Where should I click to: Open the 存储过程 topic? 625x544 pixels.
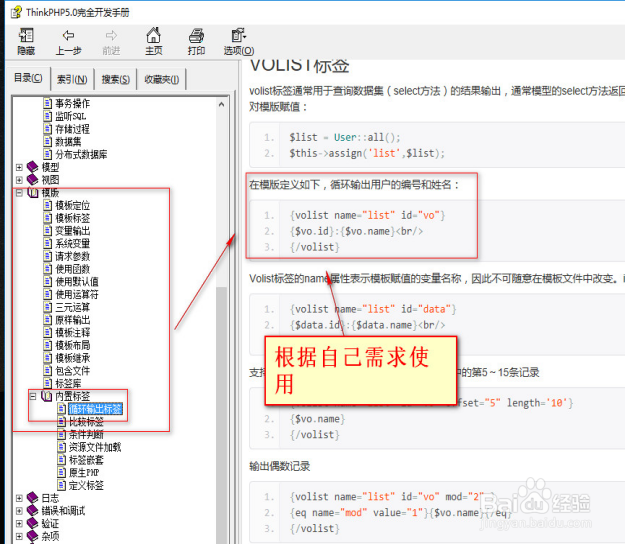coord(73,129)
